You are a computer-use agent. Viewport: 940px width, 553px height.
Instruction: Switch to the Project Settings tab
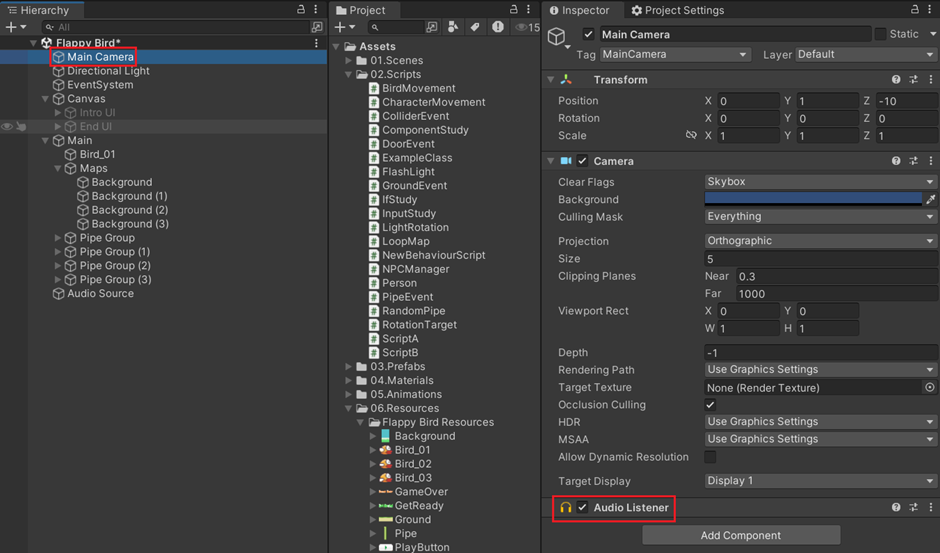point(677,10)
